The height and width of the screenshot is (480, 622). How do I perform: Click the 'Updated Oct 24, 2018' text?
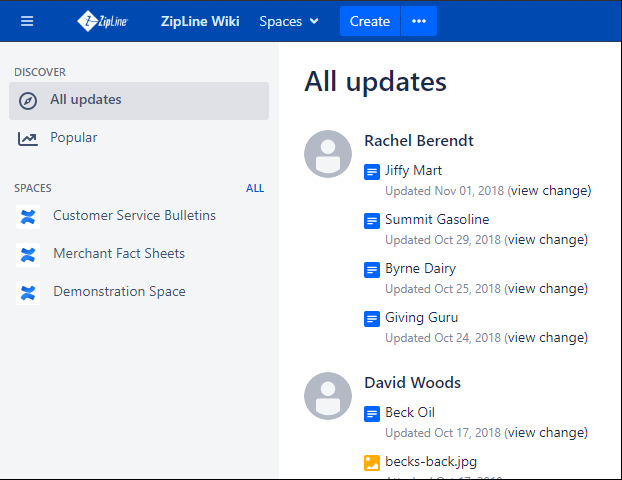click(x=443, y=338)
